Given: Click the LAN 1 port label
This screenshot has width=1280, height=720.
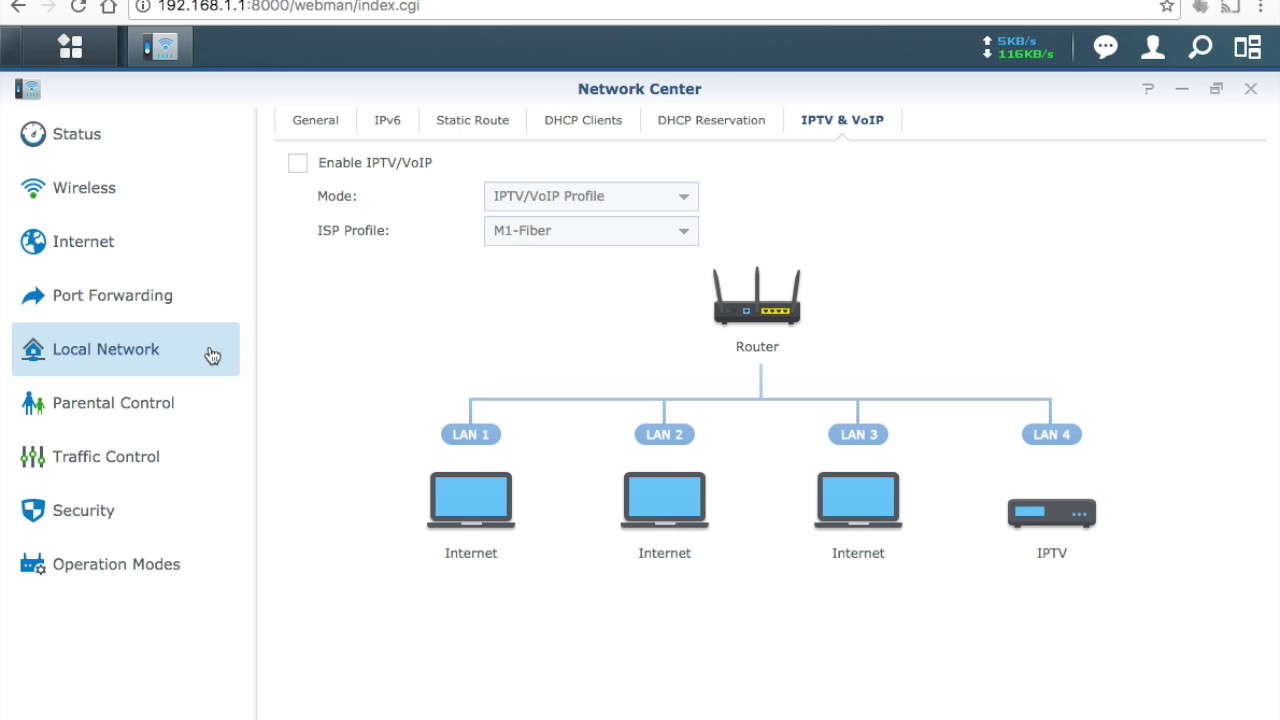Looking at the screenshot, I should click(x=471, y=435).
